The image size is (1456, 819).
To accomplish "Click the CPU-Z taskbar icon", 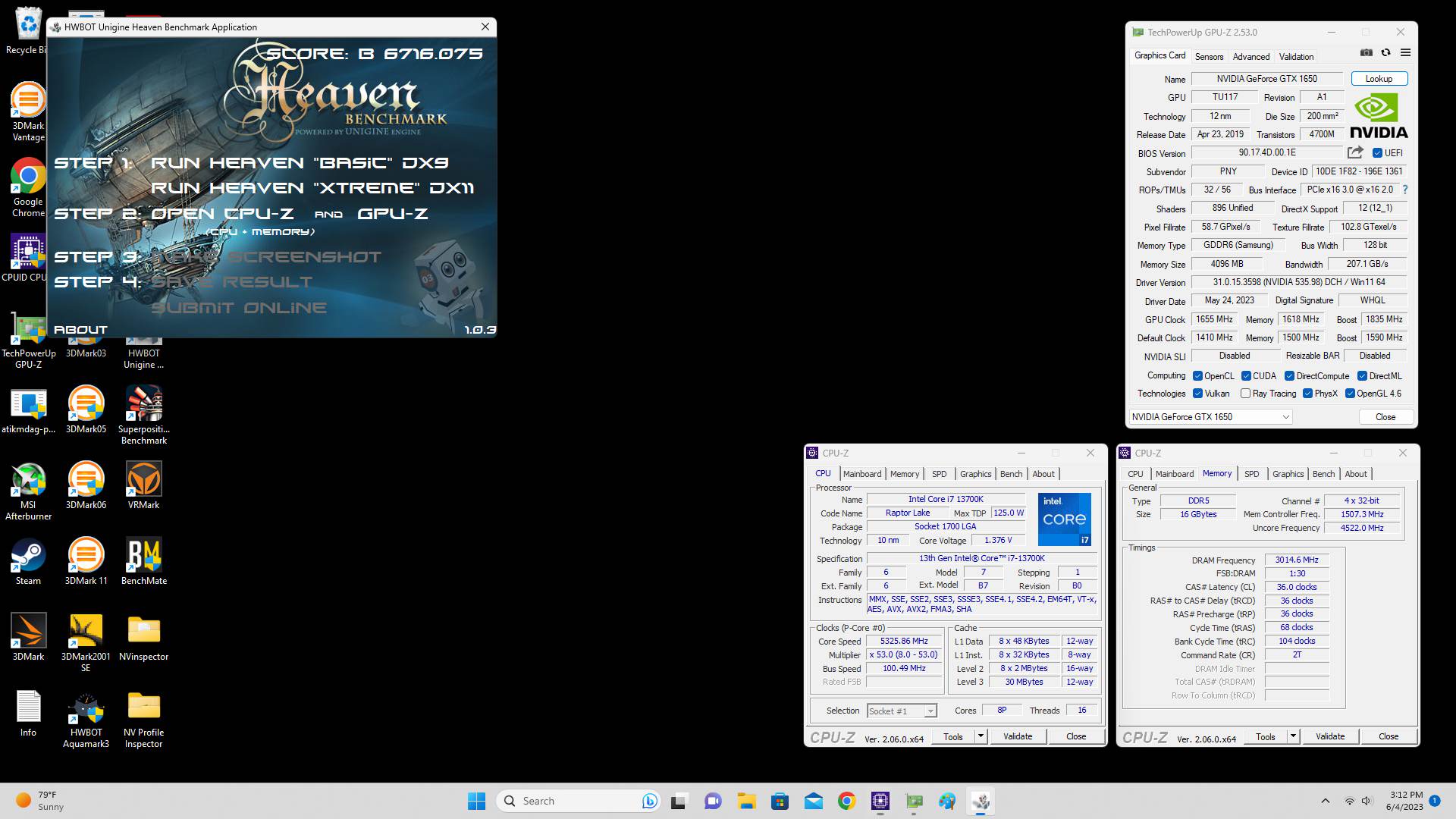I will click(880, 801).
